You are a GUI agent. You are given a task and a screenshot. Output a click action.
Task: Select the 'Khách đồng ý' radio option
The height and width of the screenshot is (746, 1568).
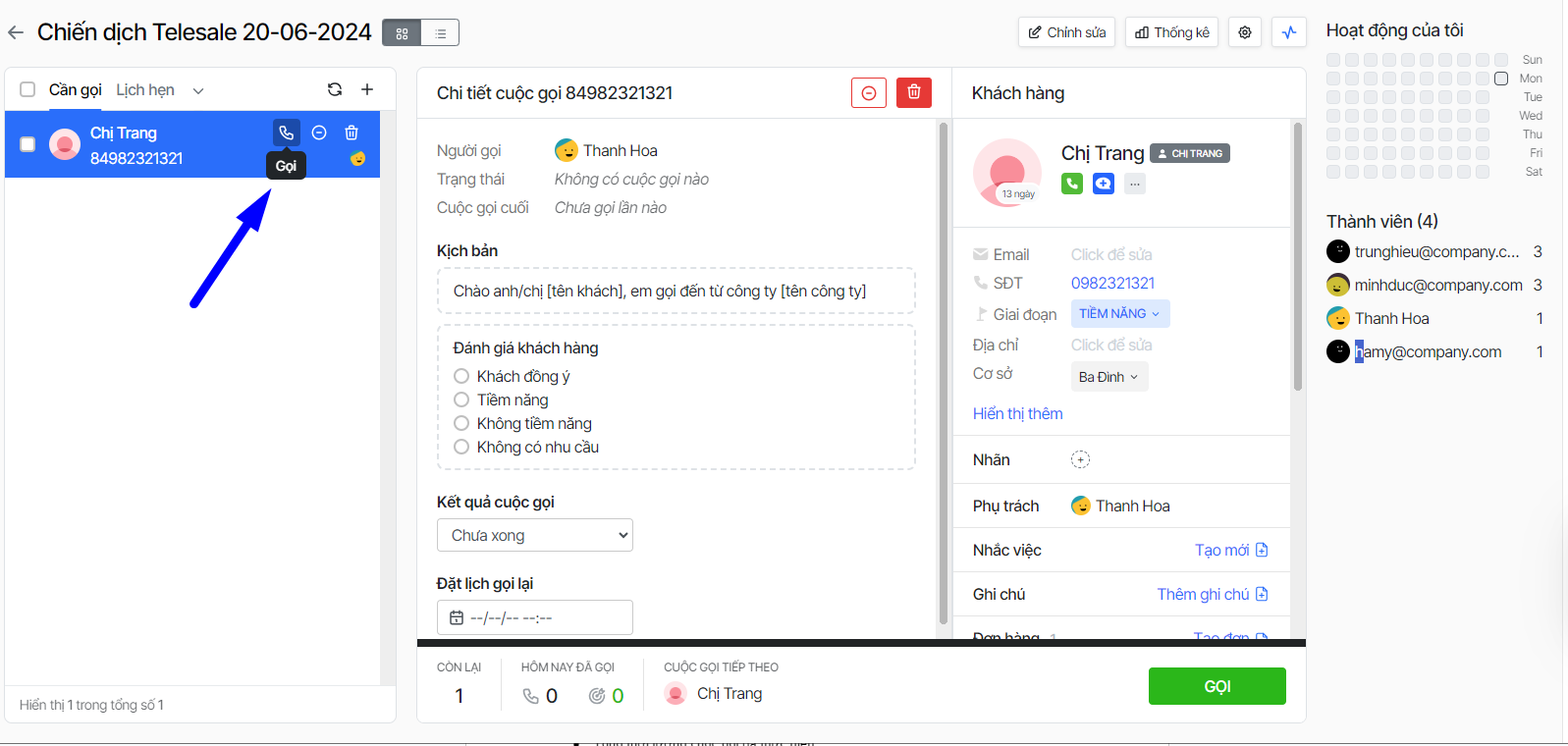pos(461,376)
